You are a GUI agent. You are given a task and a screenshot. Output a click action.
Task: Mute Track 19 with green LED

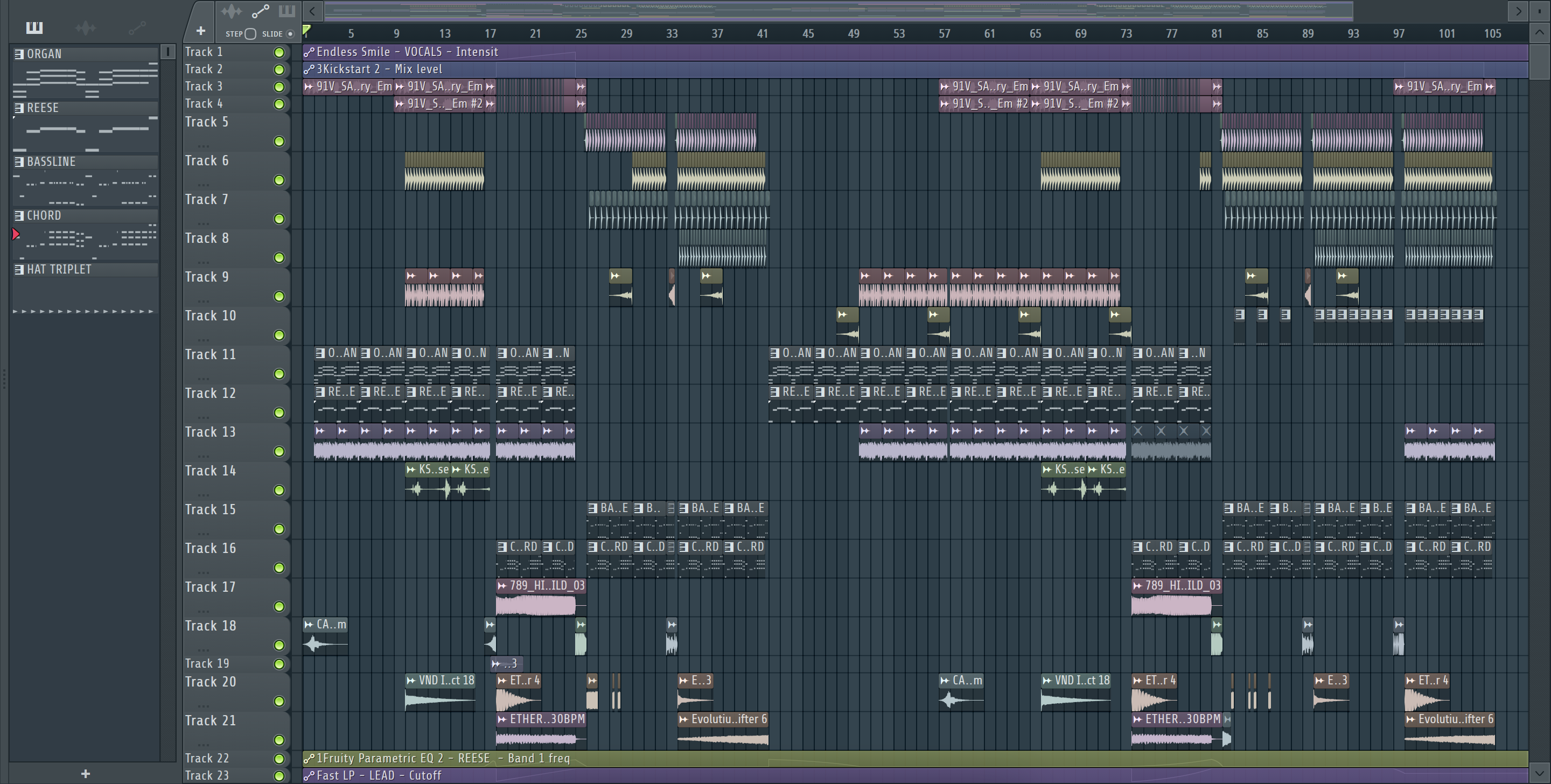(x=279, y=664)
